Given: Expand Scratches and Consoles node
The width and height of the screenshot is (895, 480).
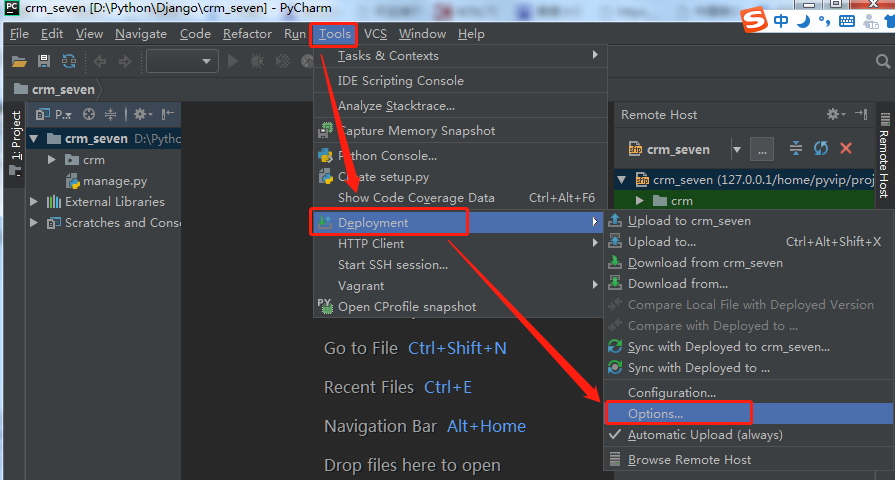Looking at the screenshot, I should click(x=34, y=223).
